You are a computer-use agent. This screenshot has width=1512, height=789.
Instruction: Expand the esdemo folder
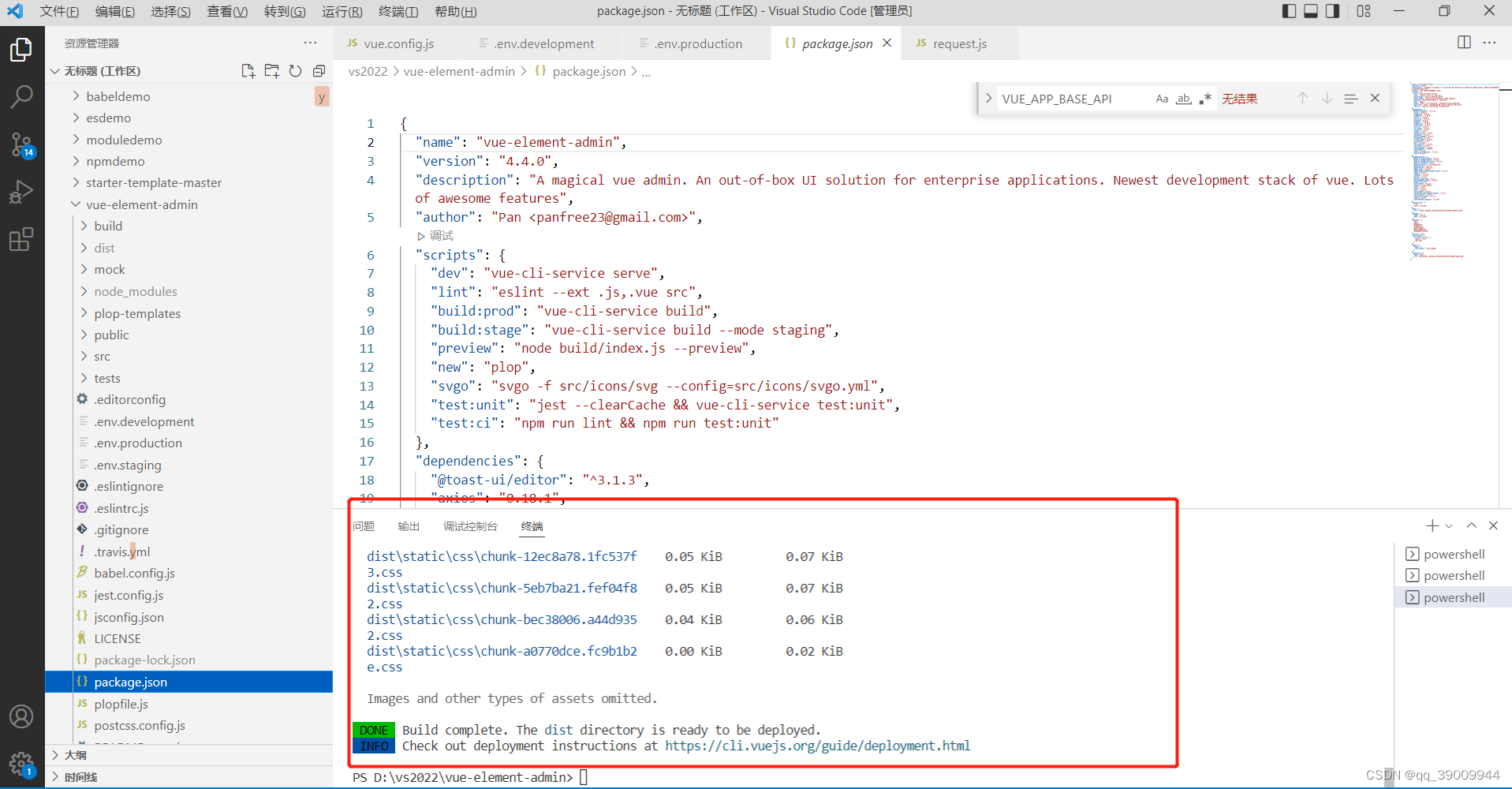pos(109,118)
